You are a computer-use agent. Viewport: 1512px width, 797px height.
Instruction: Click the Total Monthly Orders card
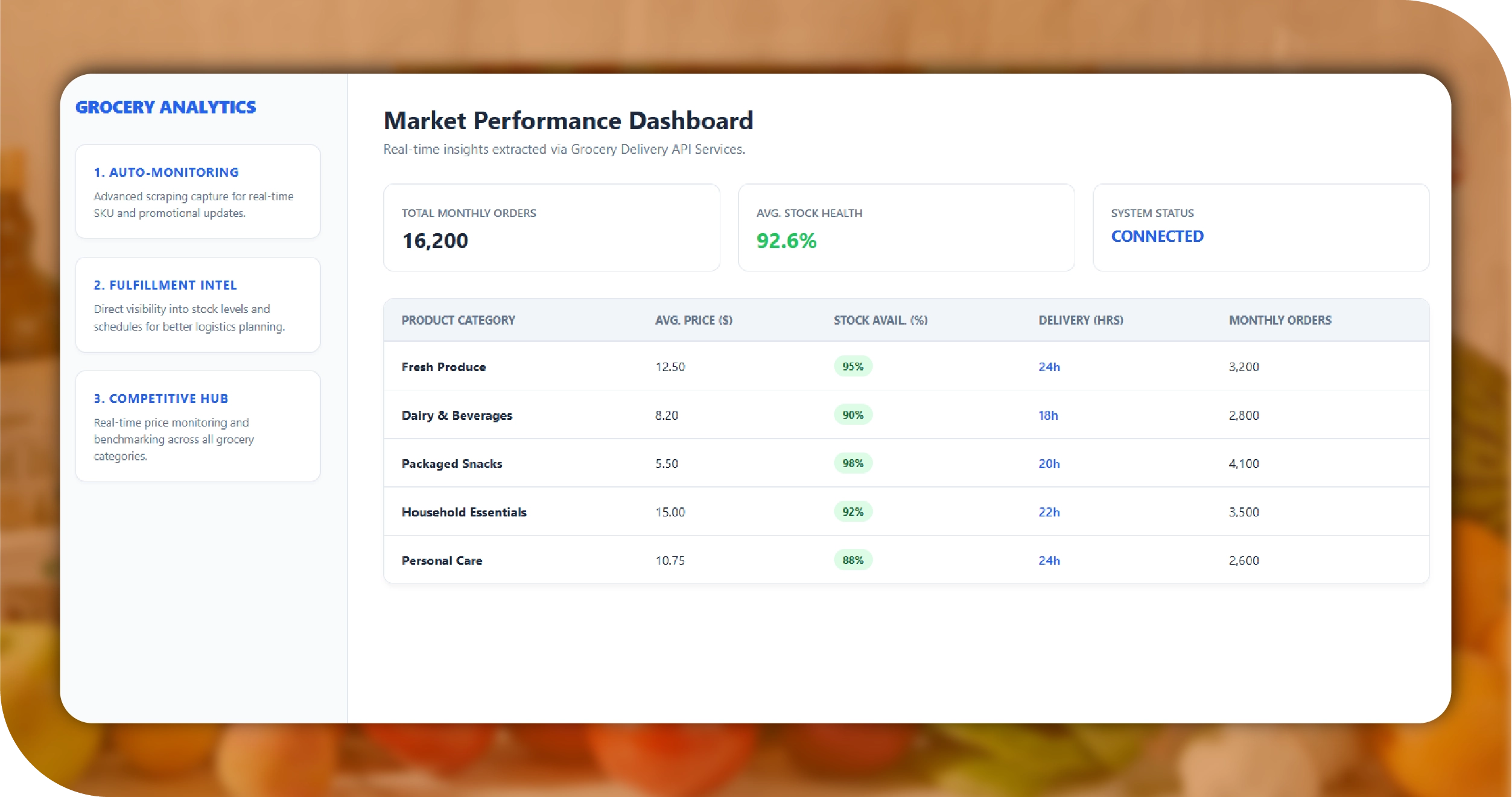click(x=551, y=227)
